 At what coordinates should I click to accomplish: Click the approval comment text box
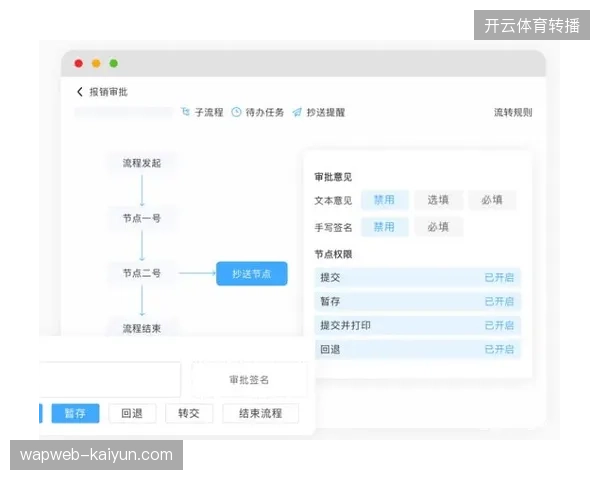(x=110, y=380)
